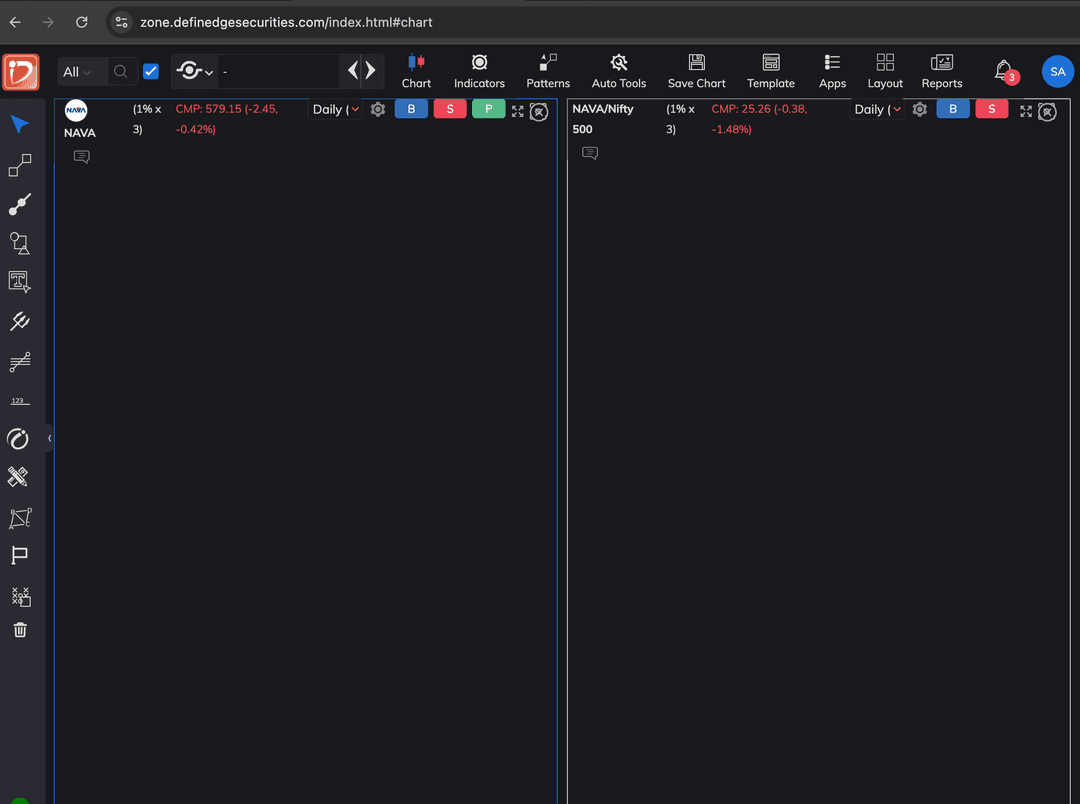Screen dimensions: 1080x804
Task: Click the trash delete drawings icon
Action: [20, 630]
